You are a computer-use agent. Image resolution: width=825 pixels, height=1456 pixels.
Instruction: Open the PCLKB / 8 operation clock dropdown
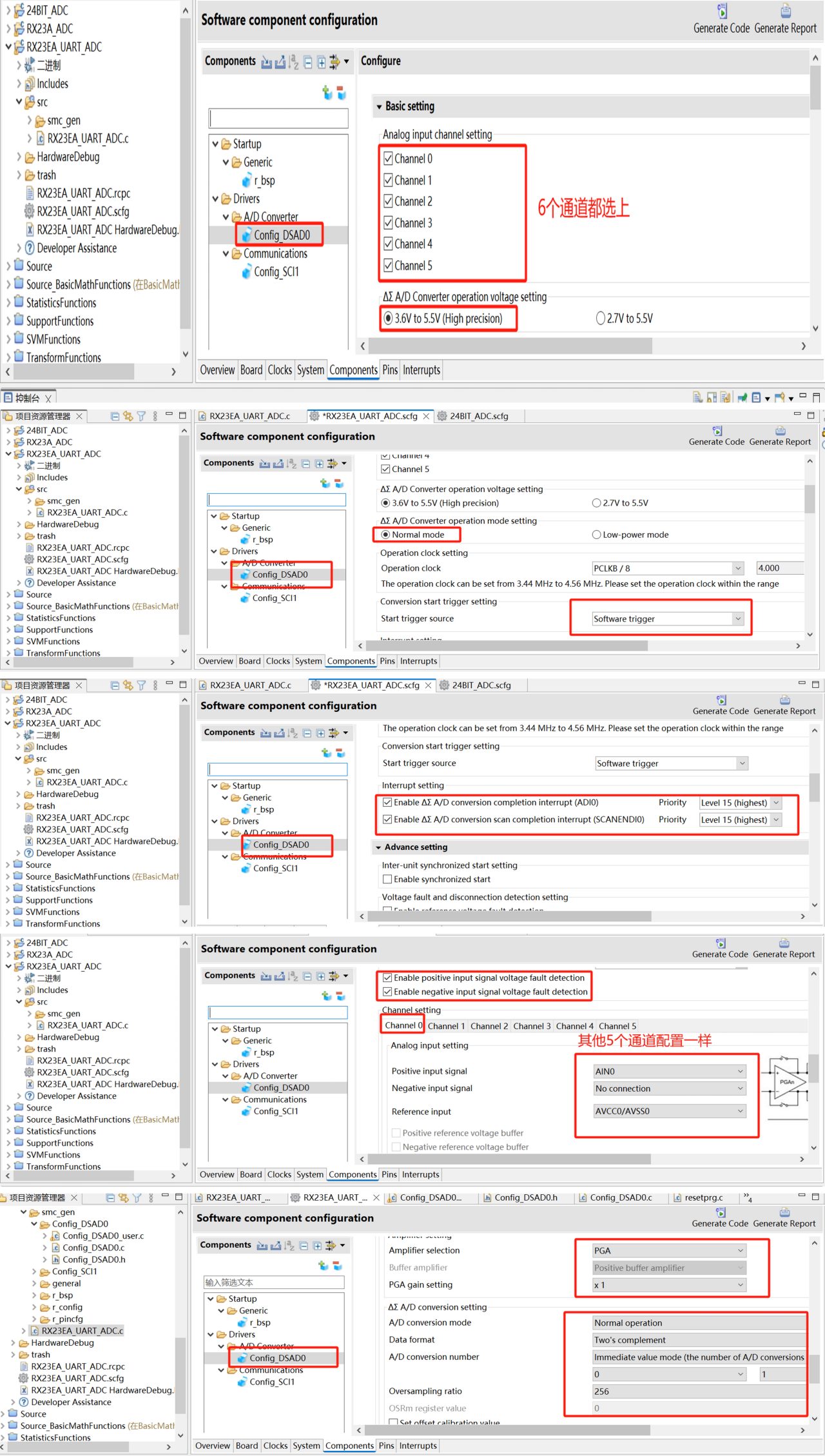668,568
